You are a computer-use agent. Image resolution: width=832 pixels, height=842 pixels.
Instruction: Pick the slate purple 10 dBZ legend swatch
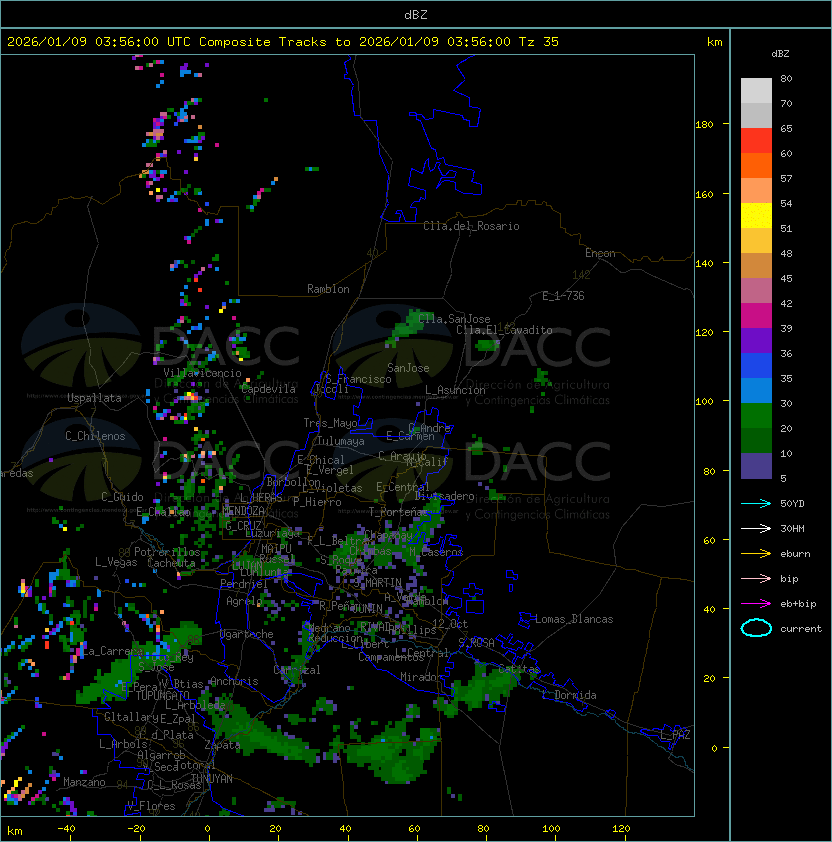point(756,466)
